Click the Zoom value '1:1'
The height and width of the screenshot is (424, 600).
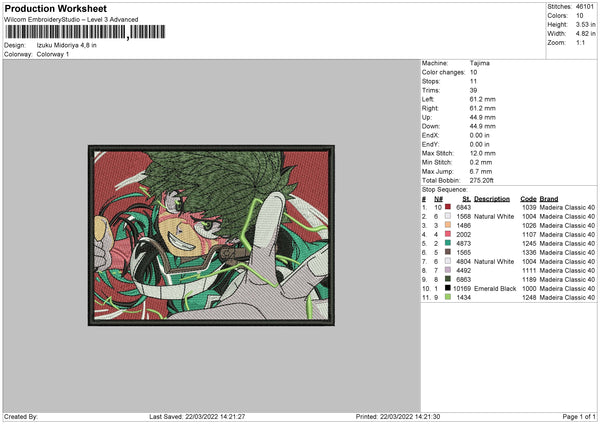tap(580, 42)
